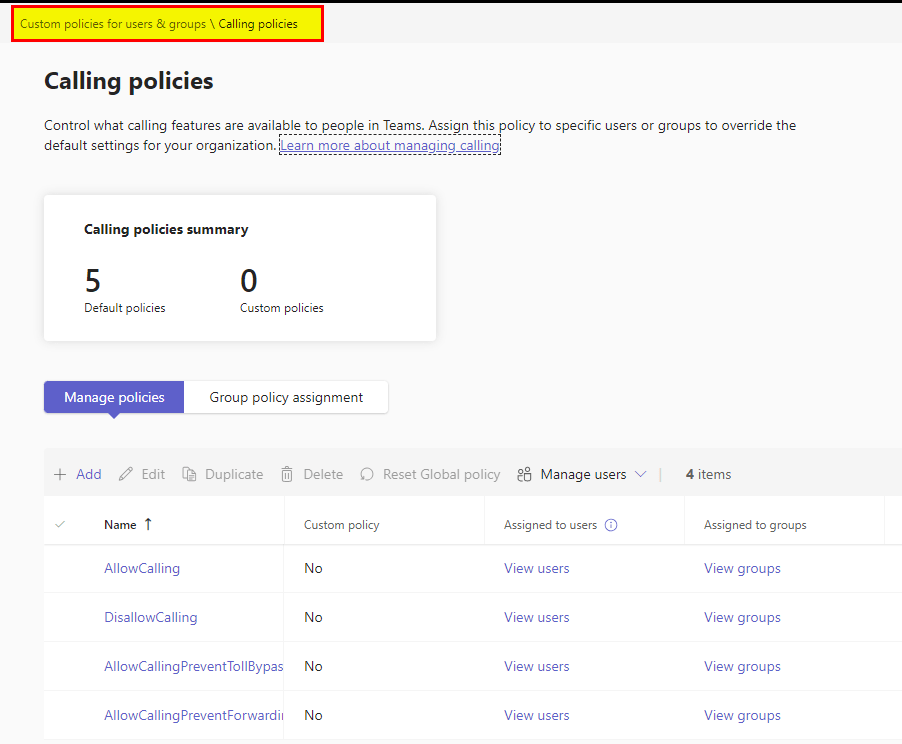Click the Reset Global policy icon
The height and width of the screenshot is (744, 902).
click(x=367, y=475)
